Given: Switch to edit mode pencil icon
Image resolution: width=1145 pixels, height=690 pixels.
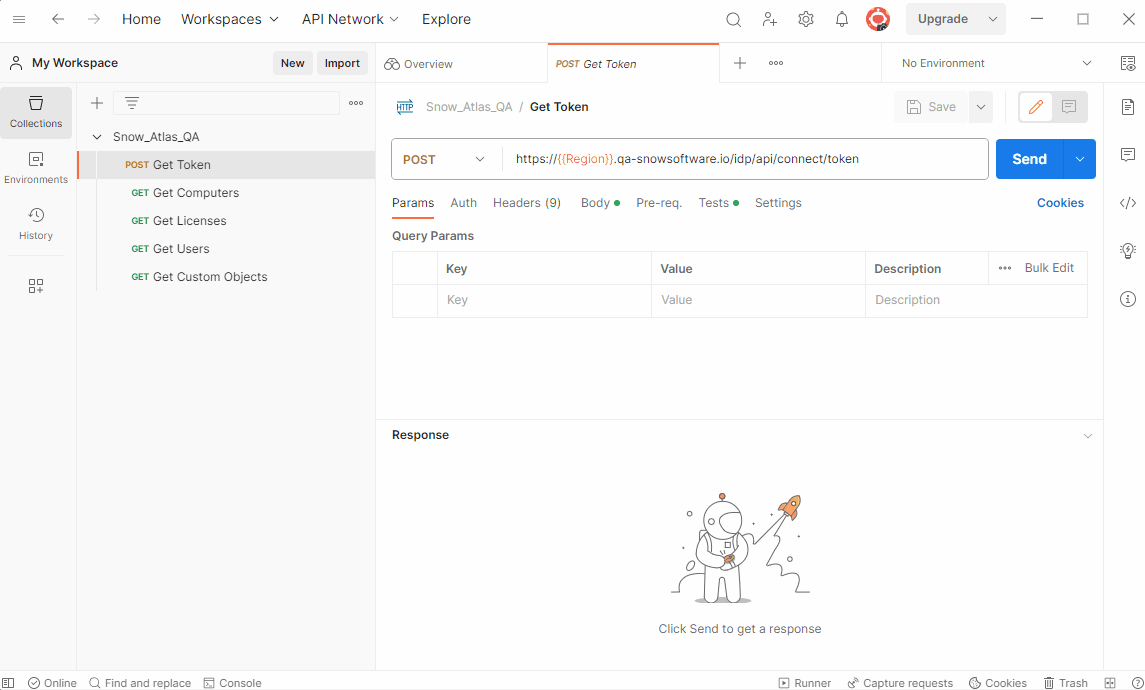Looking at the screenshot, I should [1035, 107].
